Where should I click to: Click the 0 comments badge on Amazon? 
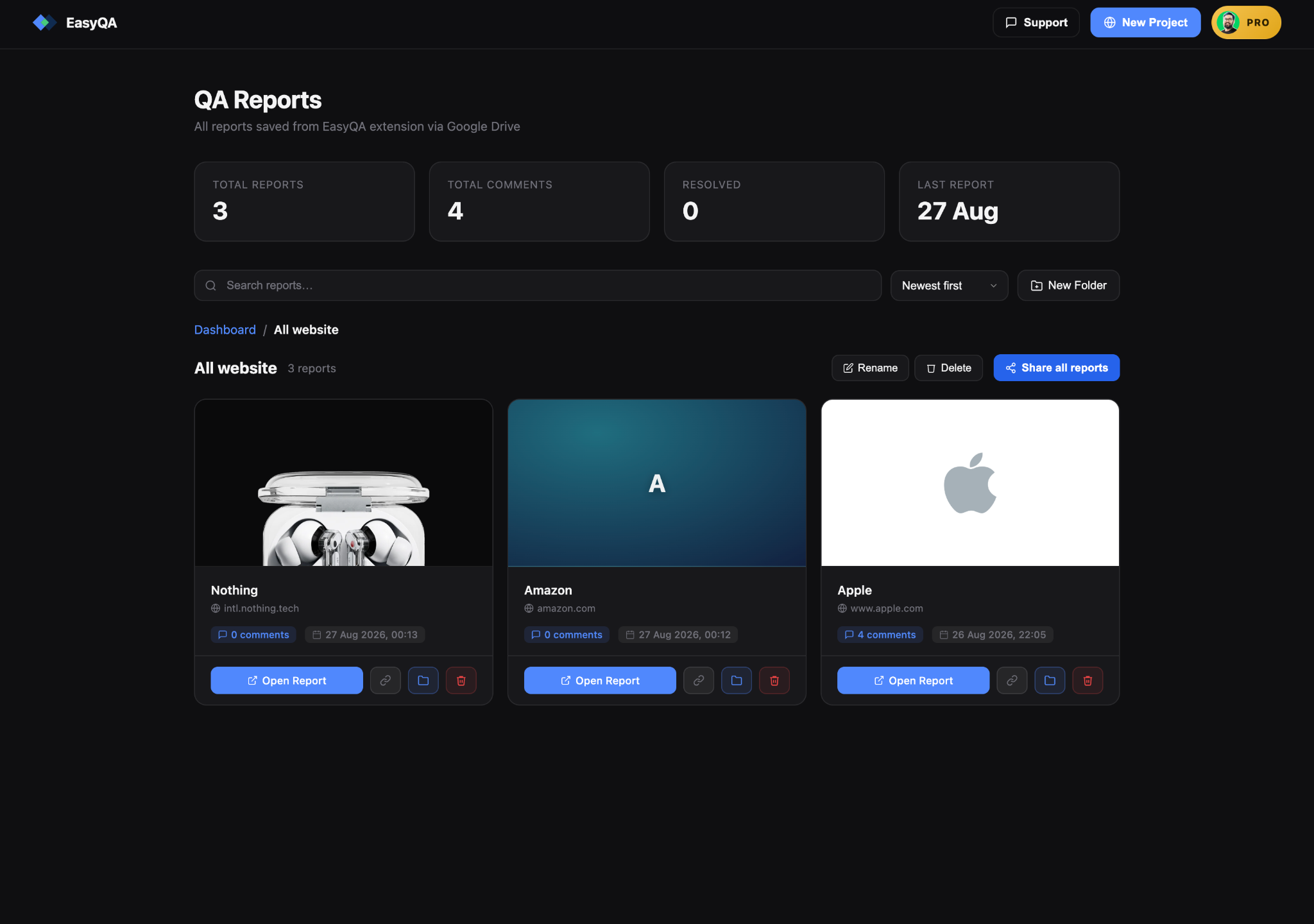tap(567, 635)
